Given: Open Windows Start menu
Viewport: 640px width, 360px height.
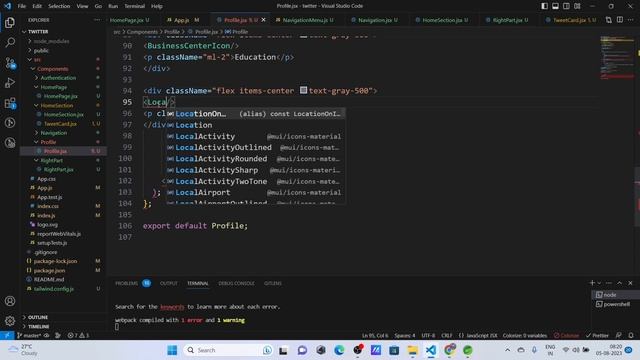Looking at the screenshot, I should (x=172, y=350).
